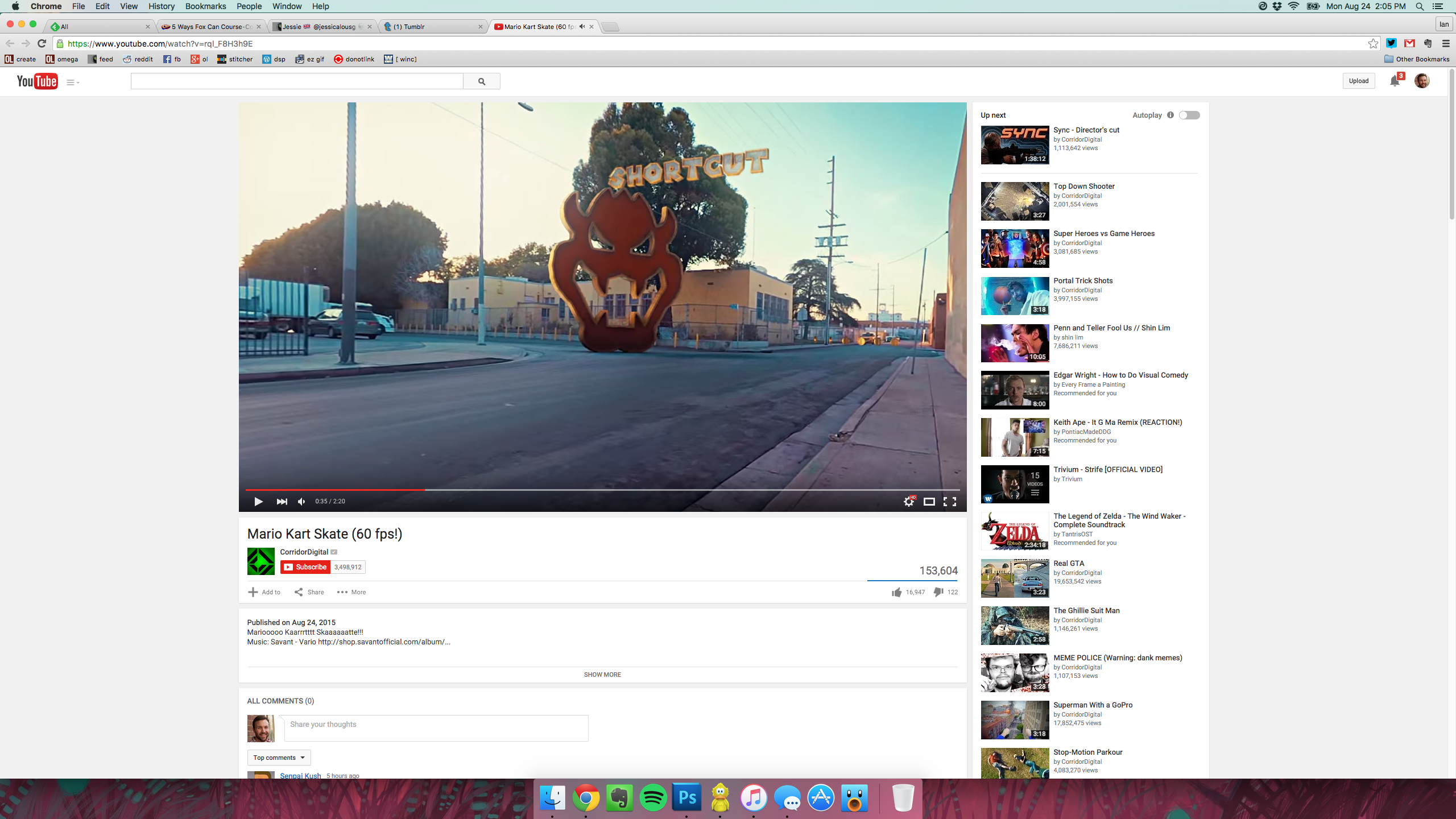Open Spotlight search in menu bar
Viewport: 1456px width, 819px height.
coord(1420,6)
